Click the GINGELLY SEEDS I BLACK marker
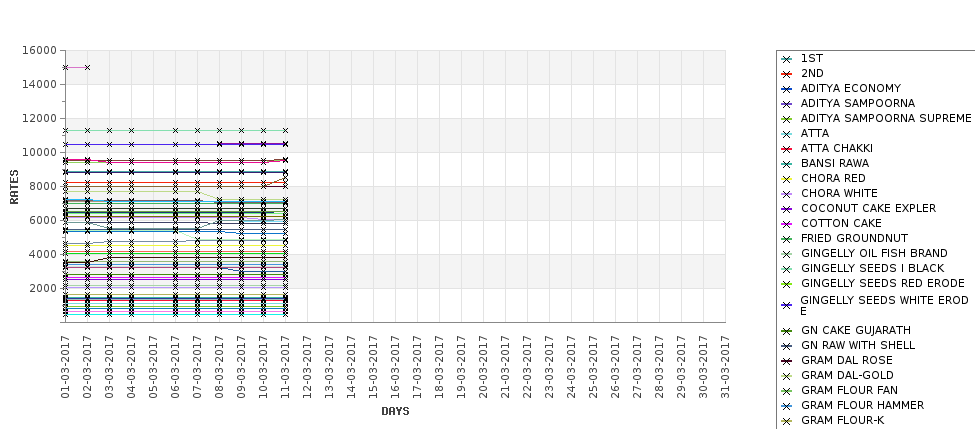975x429 pixels. click(x=787, y=269)
